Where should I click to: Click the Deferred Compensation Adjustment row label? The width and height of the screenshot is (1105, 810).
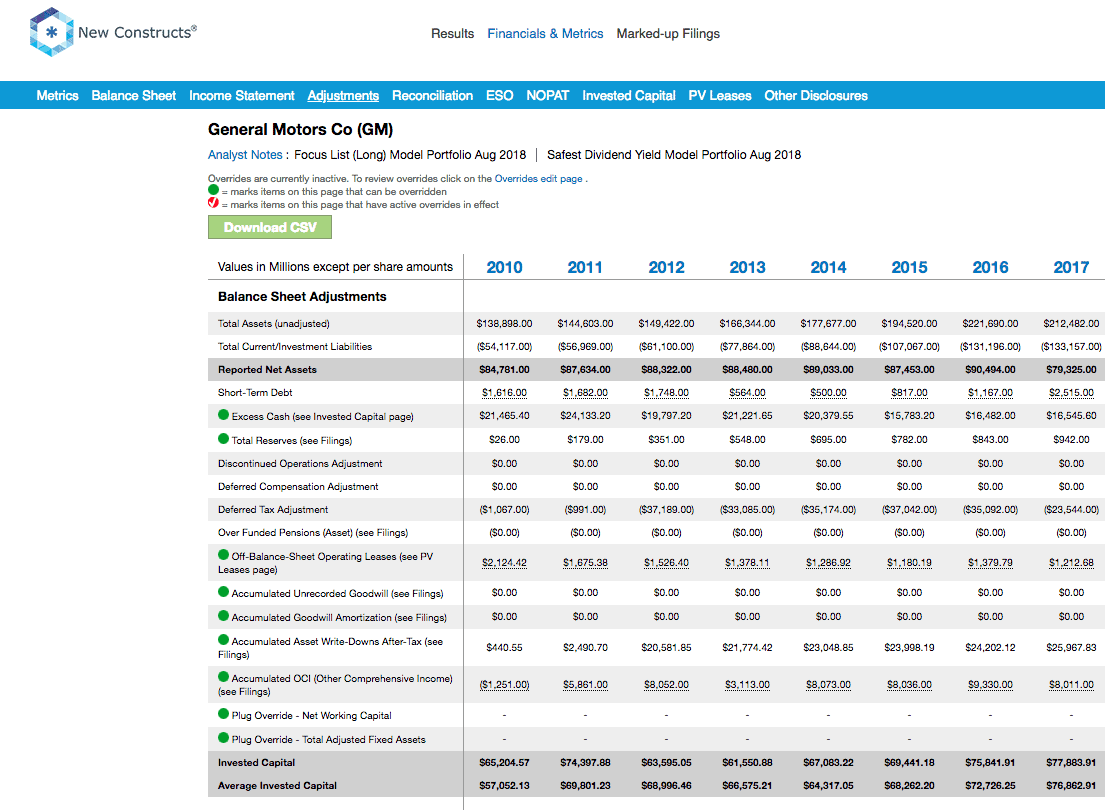coord(298,487)
